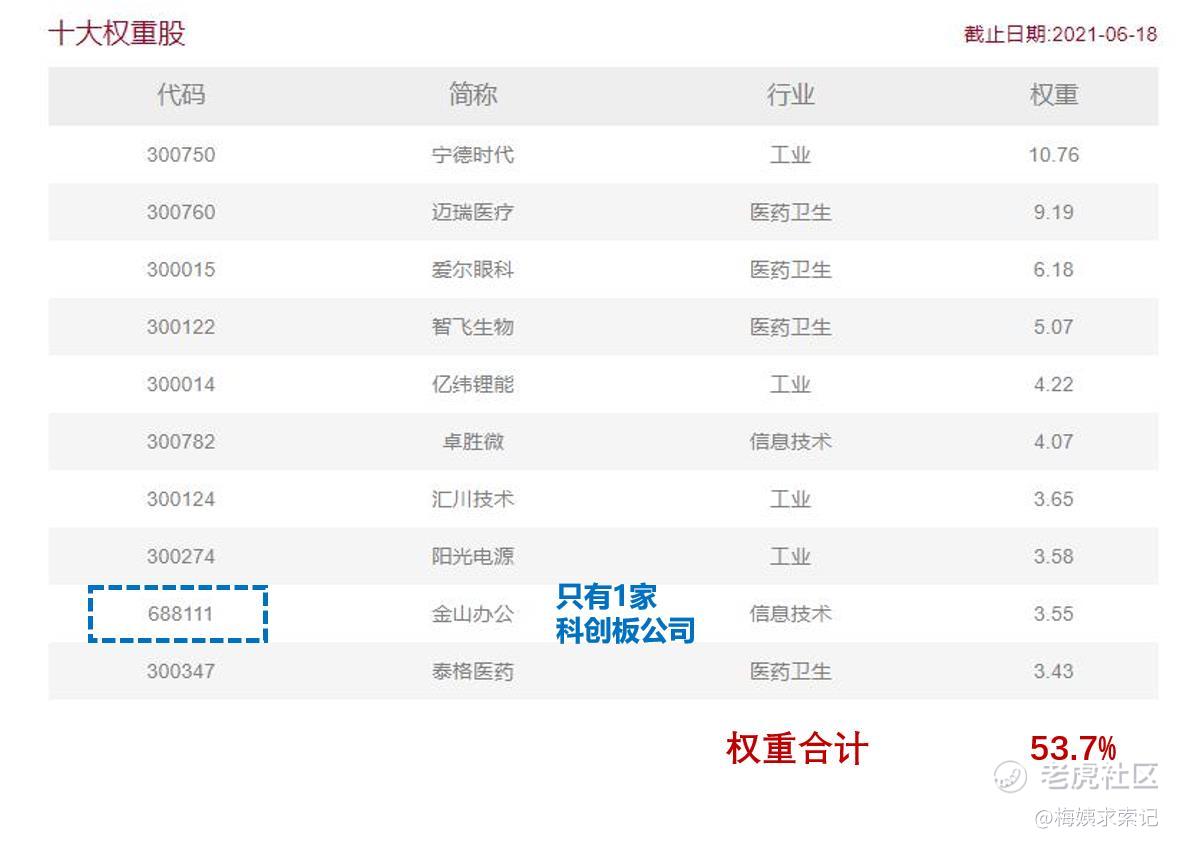Click the weight value 3.58
1181x844 pixels.
[1054, 557]
